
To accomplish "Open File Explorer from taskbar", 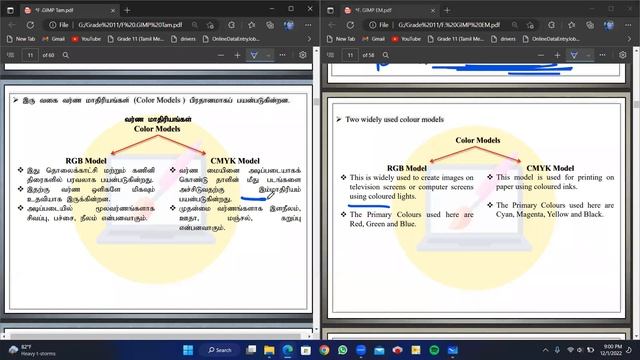I will coord(269,350).
